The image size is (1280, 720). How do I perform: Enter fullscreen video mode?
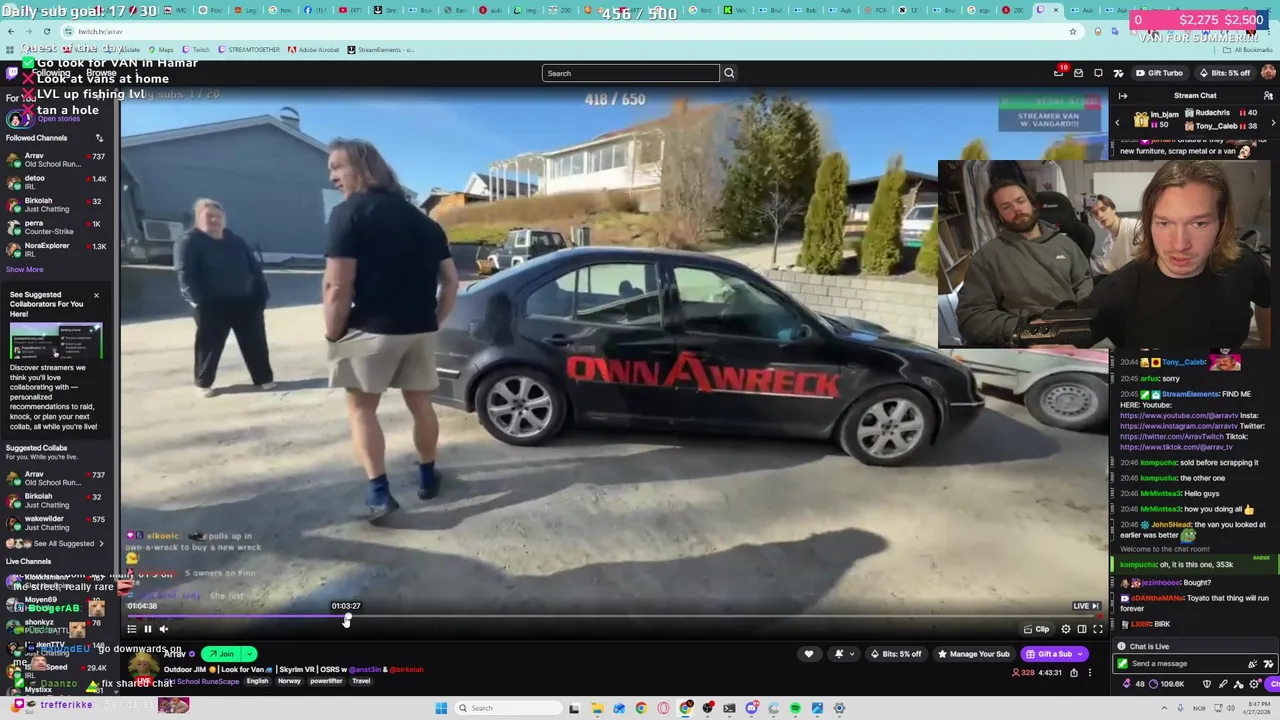(x=1098, y=629)
